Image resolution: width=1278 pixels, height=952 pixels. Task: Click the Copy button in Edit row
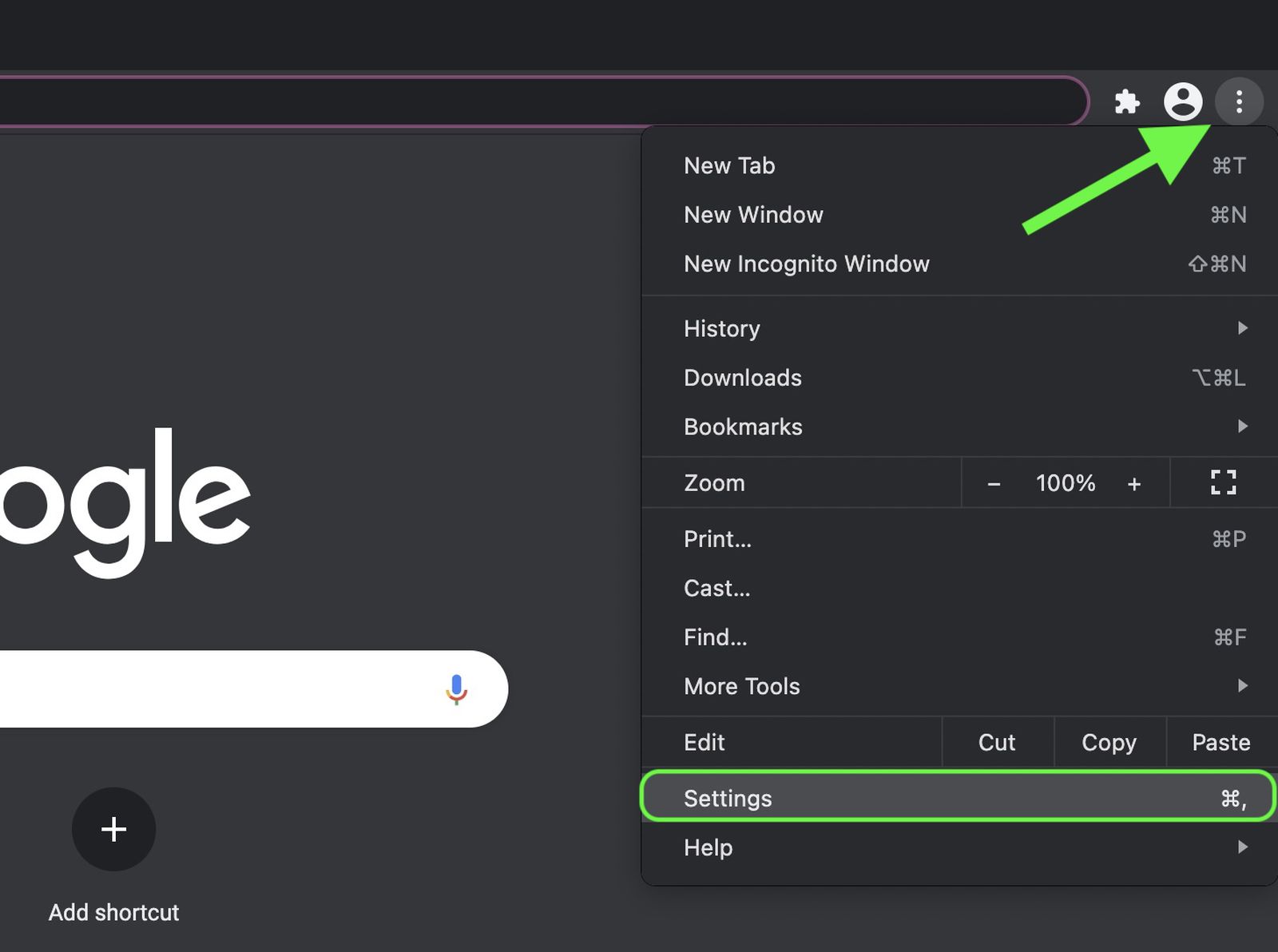coord(1109,742)
